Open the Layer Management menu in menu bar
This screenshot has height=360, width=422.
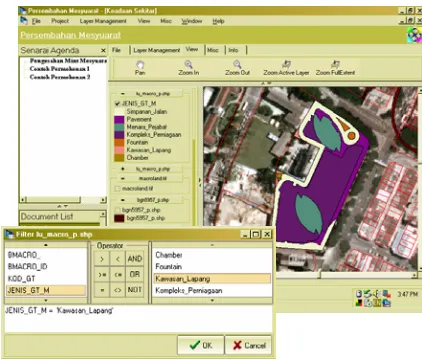pos(103,21)
